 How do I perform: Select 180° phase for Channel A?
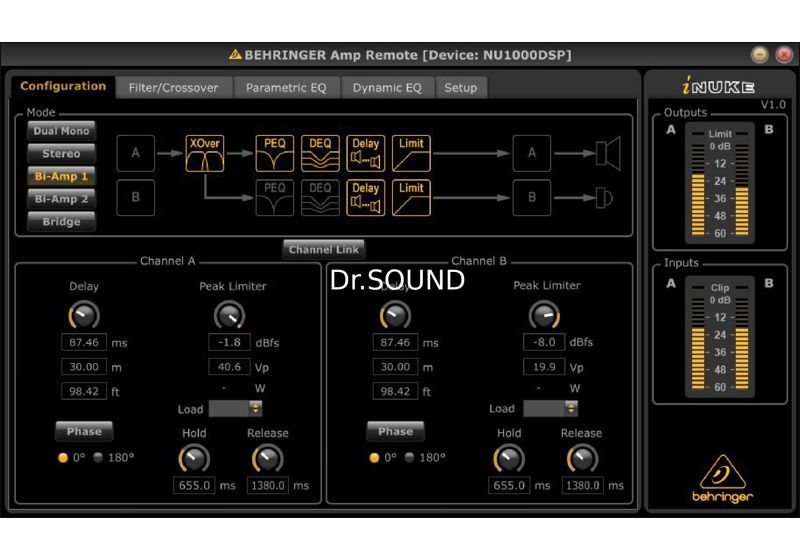[98, 457]
